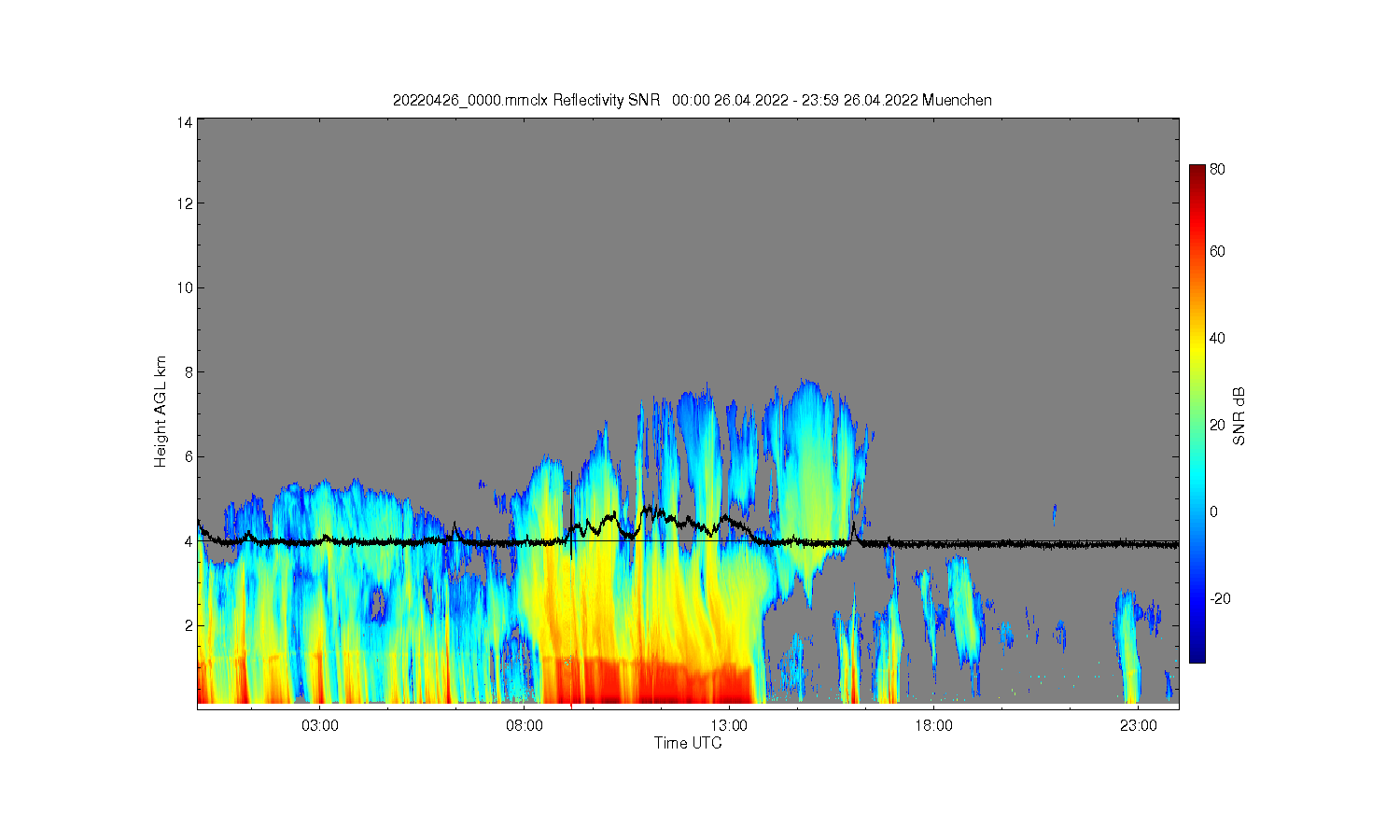Click the 'Time UTC' x-axis label

688,744
